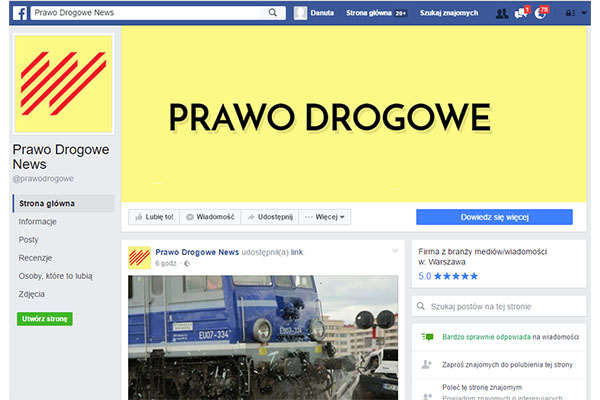The height and width of the screenshot is (400, 600).
Task: Click the public globe icon beside timestamp
Action: pyautogui.click(x=187, y=263)
